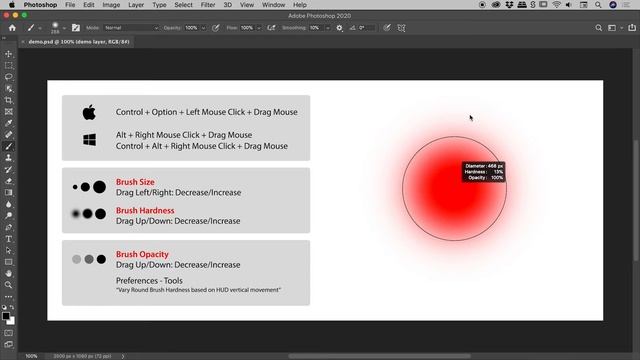Select the Rectangular Marquee tool
Viewport: 640px width, 360px height.
[x=9, y=65]
